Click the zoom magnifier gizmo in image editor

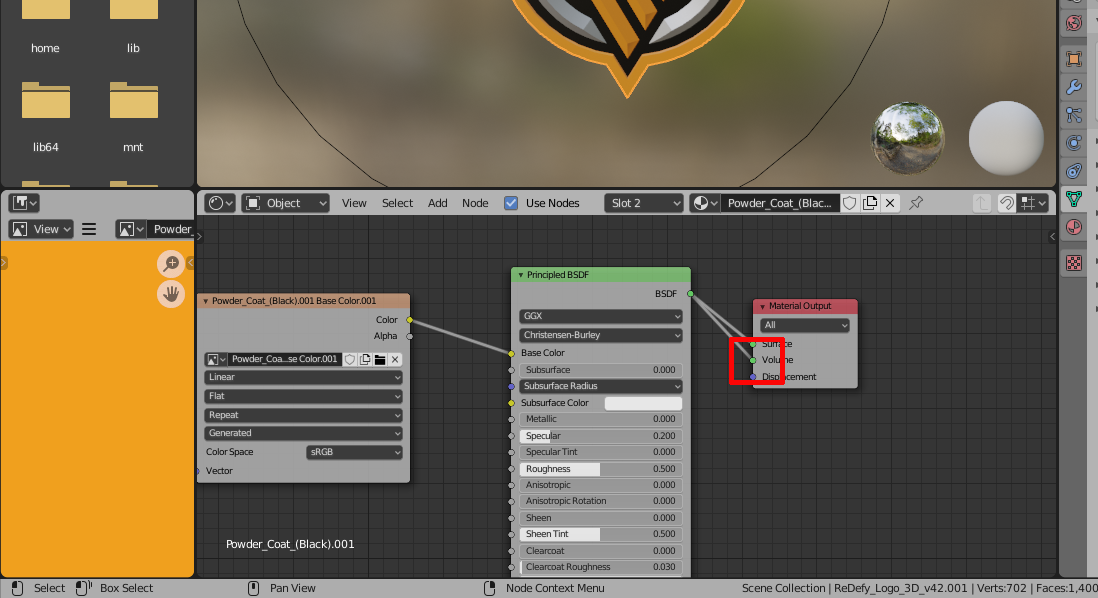(171, 264)
